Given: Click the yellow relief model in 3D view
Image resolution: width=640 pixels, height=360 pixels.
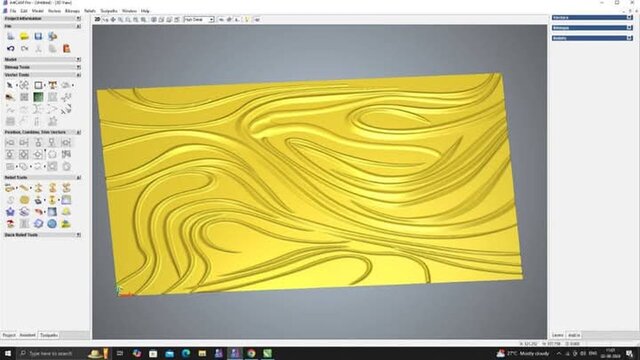Looking at the screenshot, I should tap(310, 184).
